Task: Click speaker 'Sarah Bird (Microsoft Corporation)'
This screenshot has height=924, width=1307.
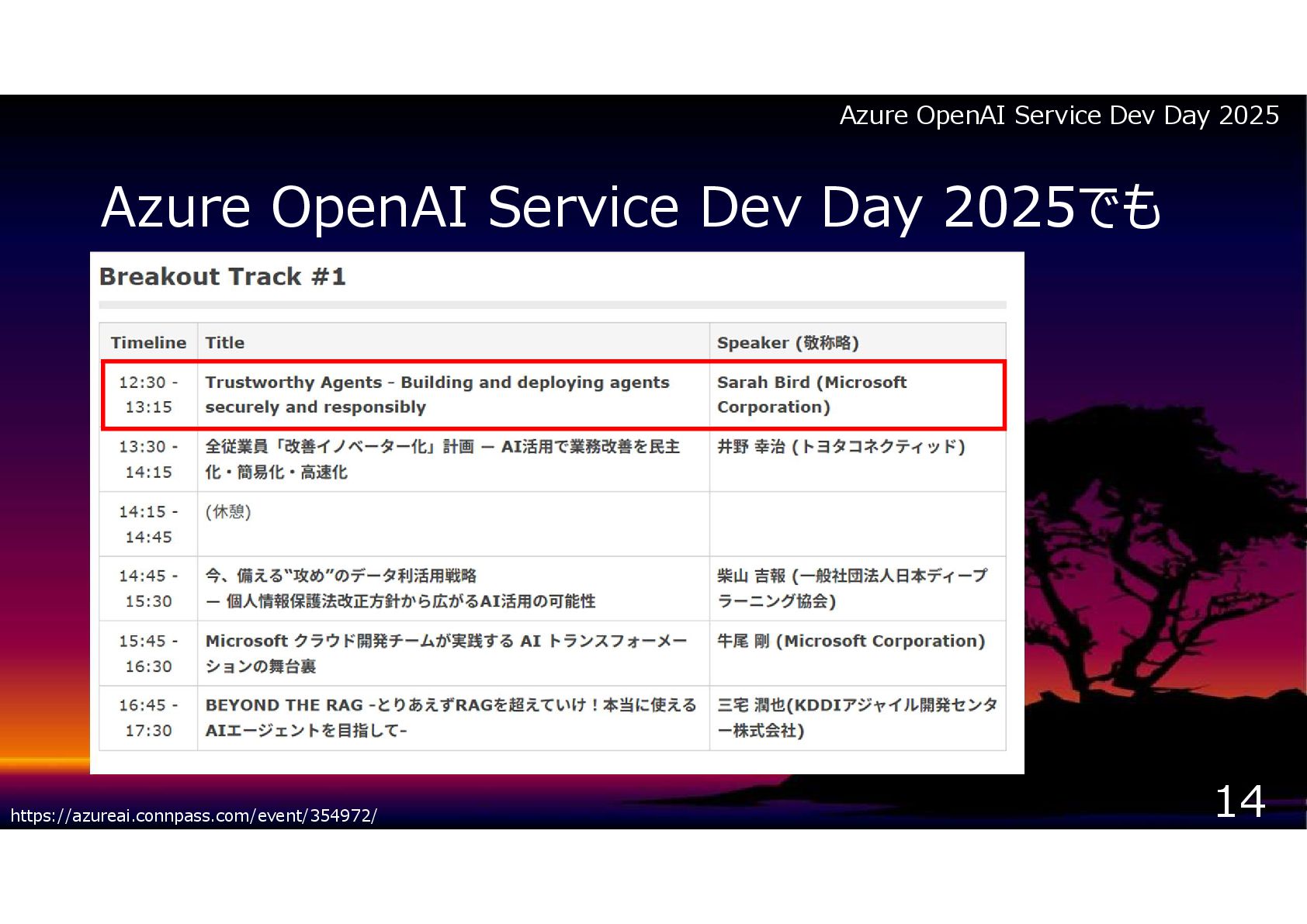Action: point(812,395)
